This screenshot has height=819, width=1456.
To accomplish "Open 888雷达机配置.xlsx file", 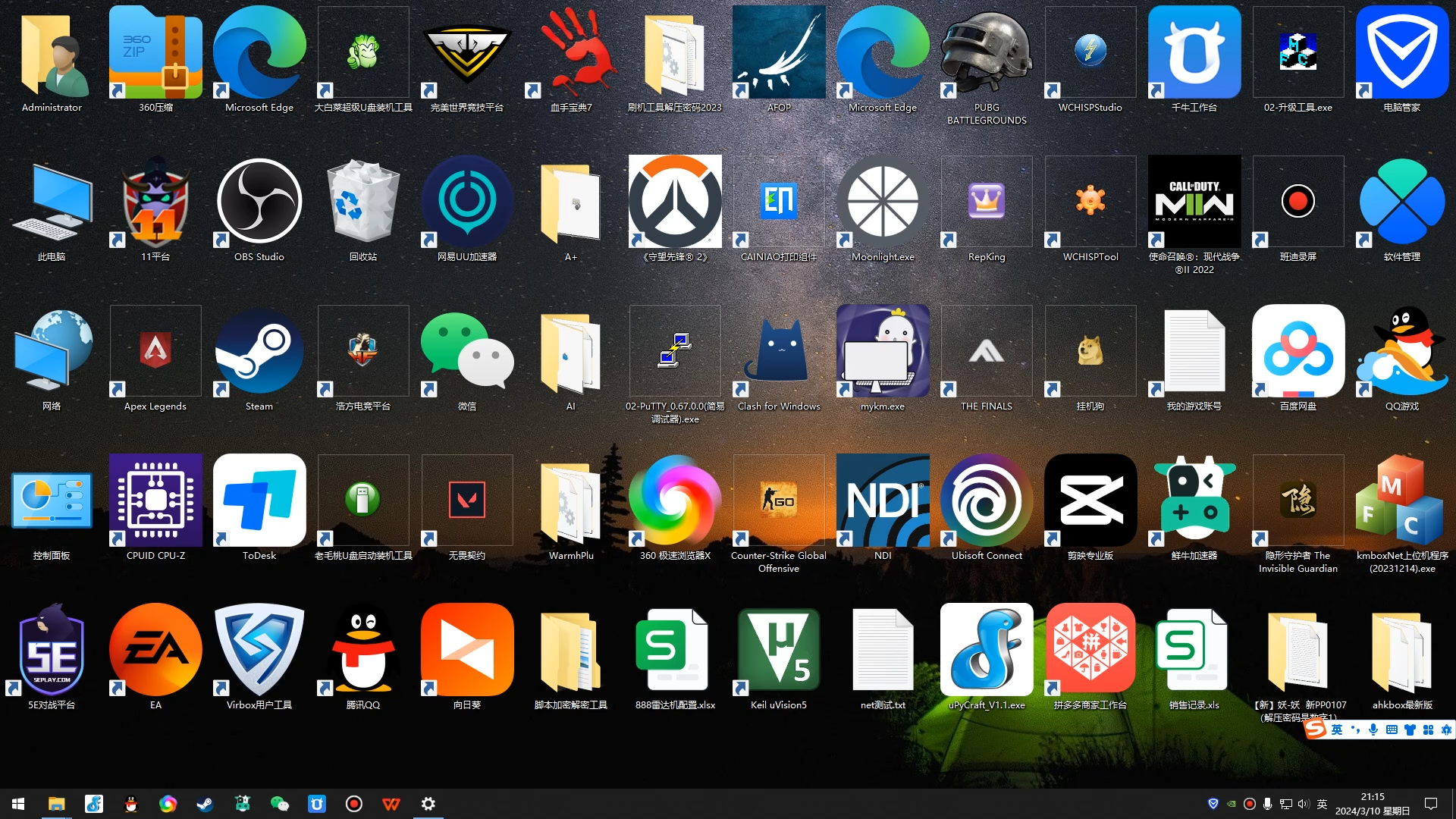I will (x=675, y=657).
